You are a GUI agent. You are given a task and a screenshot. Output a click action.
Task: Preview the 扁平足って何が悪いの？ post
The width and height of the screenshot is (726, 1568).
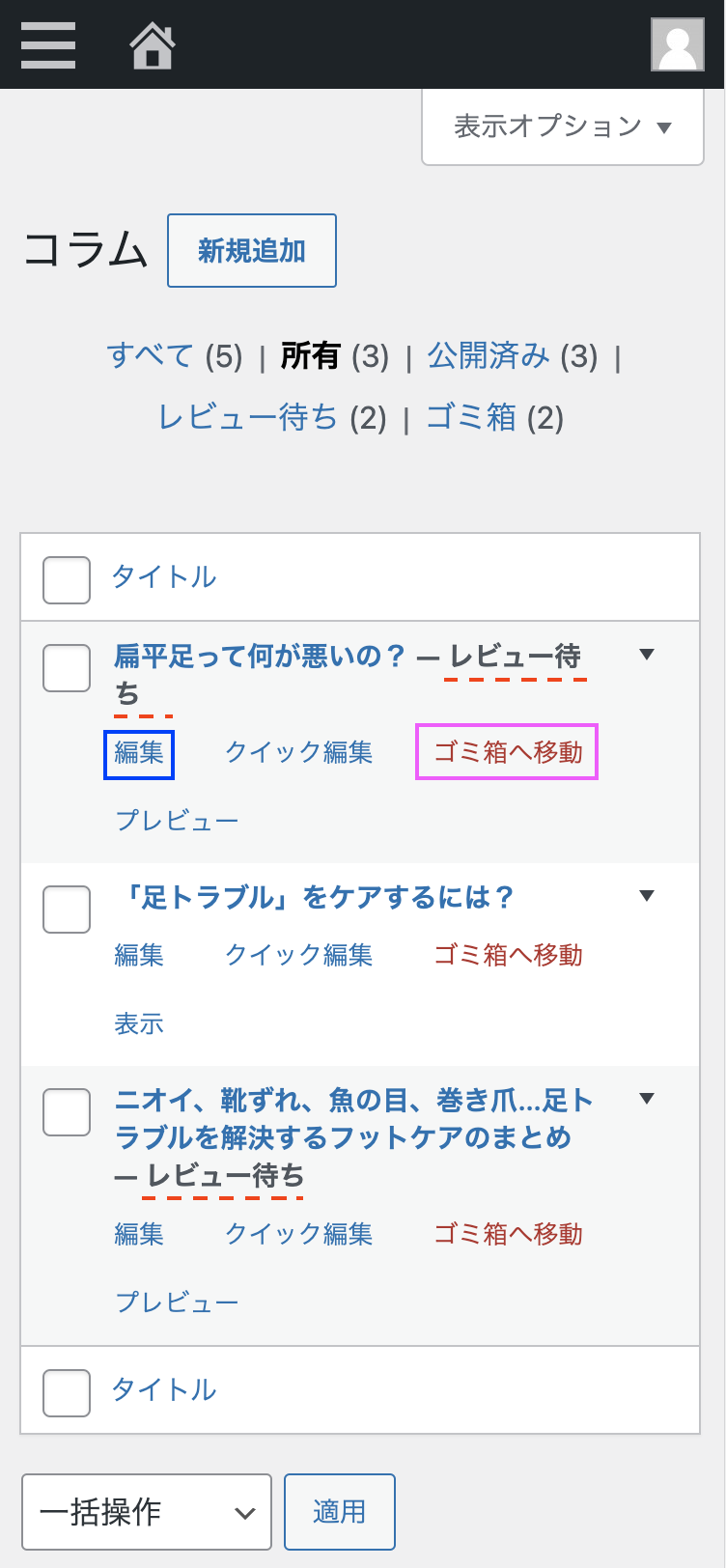click(x=177, y=819)
